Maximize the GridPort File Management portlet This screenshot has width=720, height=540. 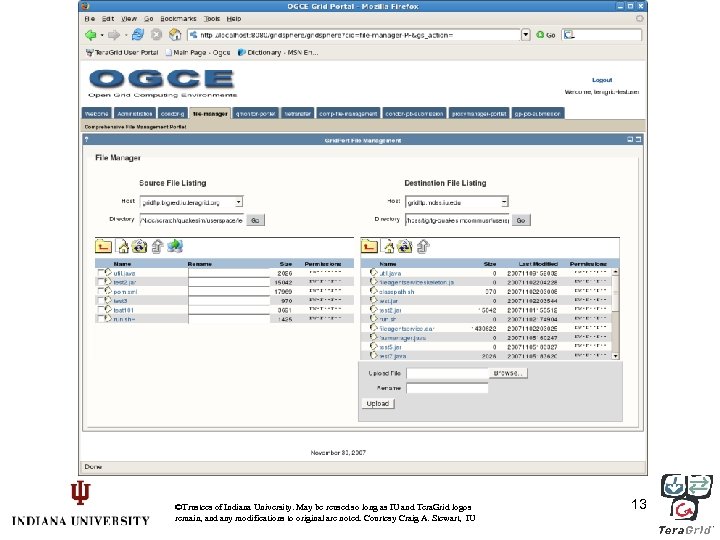tap(638, 140)
